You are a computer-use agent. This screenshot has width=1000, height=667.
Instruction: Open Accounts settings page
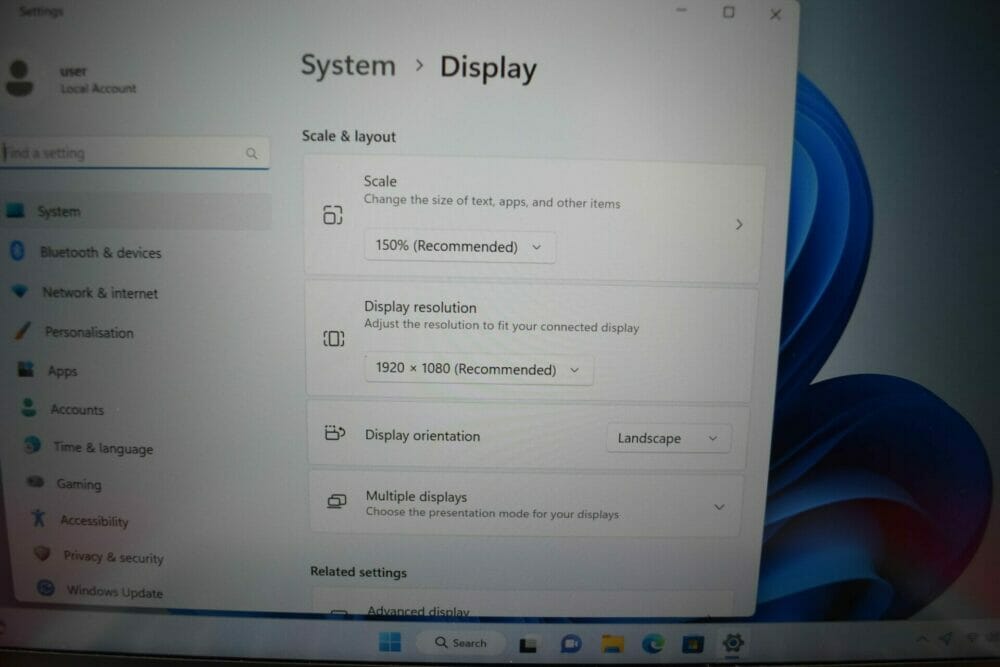tap(77, 409)
